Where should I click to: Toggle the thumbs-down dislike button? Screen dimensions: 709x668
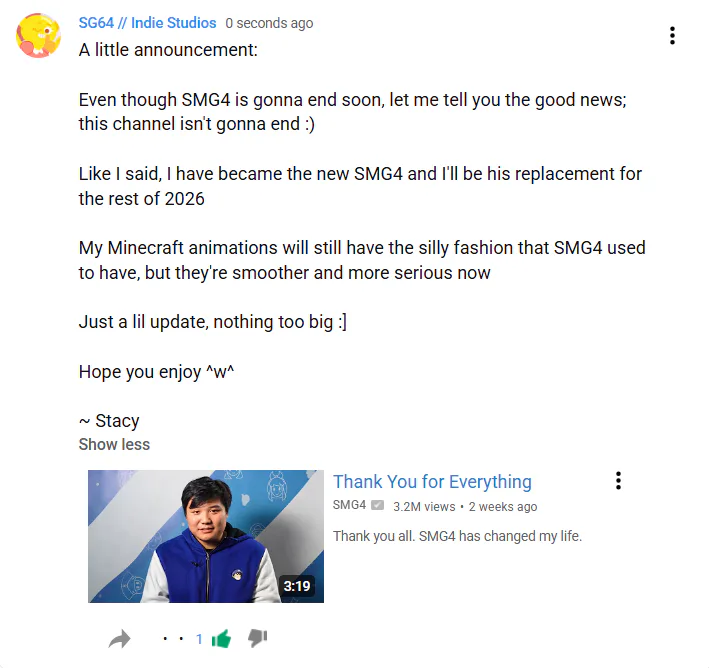pos(258,638)
